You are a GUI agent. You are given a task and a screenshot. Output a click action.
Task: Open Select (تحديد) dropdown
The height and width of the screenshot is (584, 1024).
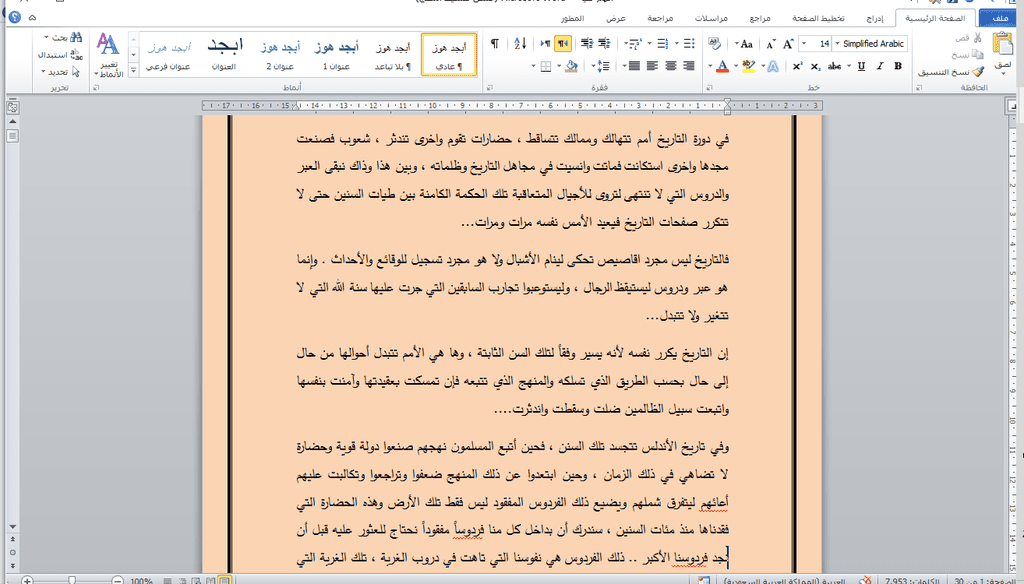[x=60, y=71]
